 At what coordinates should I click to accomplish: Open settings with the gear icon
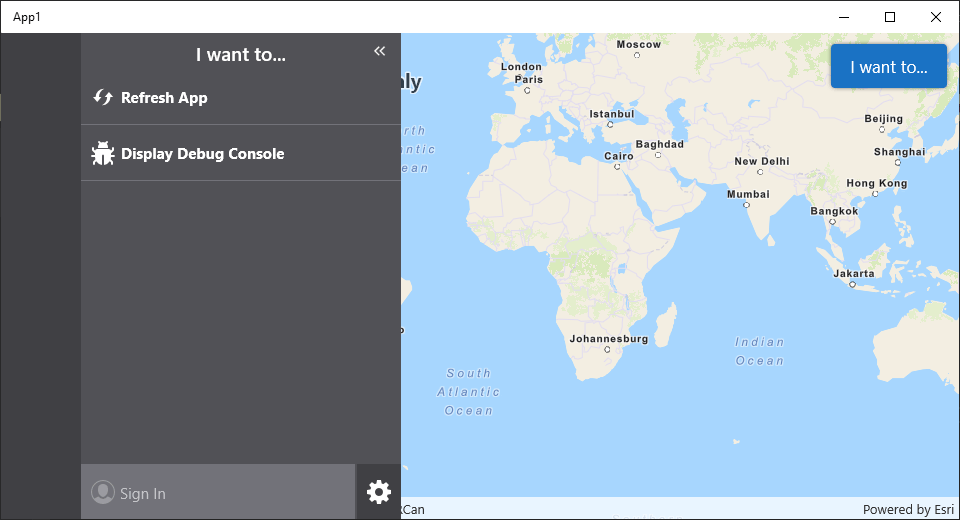coord(379,492)
